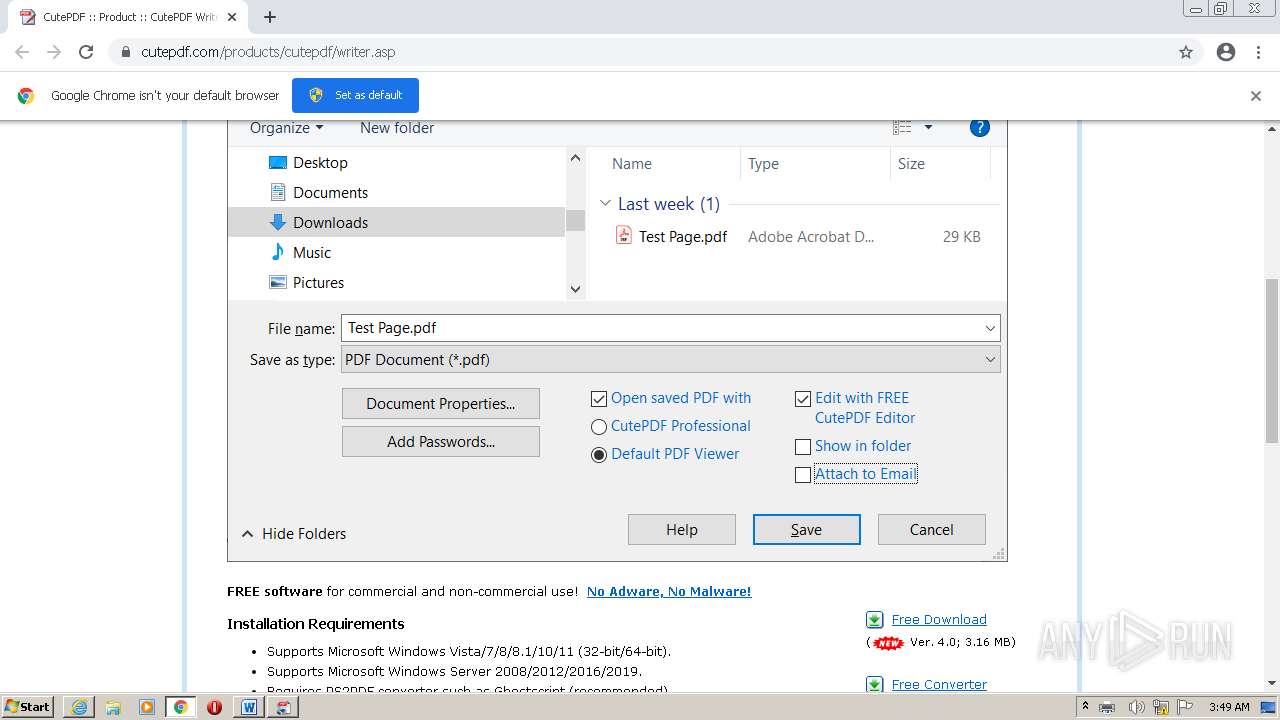
Task: Click the Cancel button
Action: point(932,530)
